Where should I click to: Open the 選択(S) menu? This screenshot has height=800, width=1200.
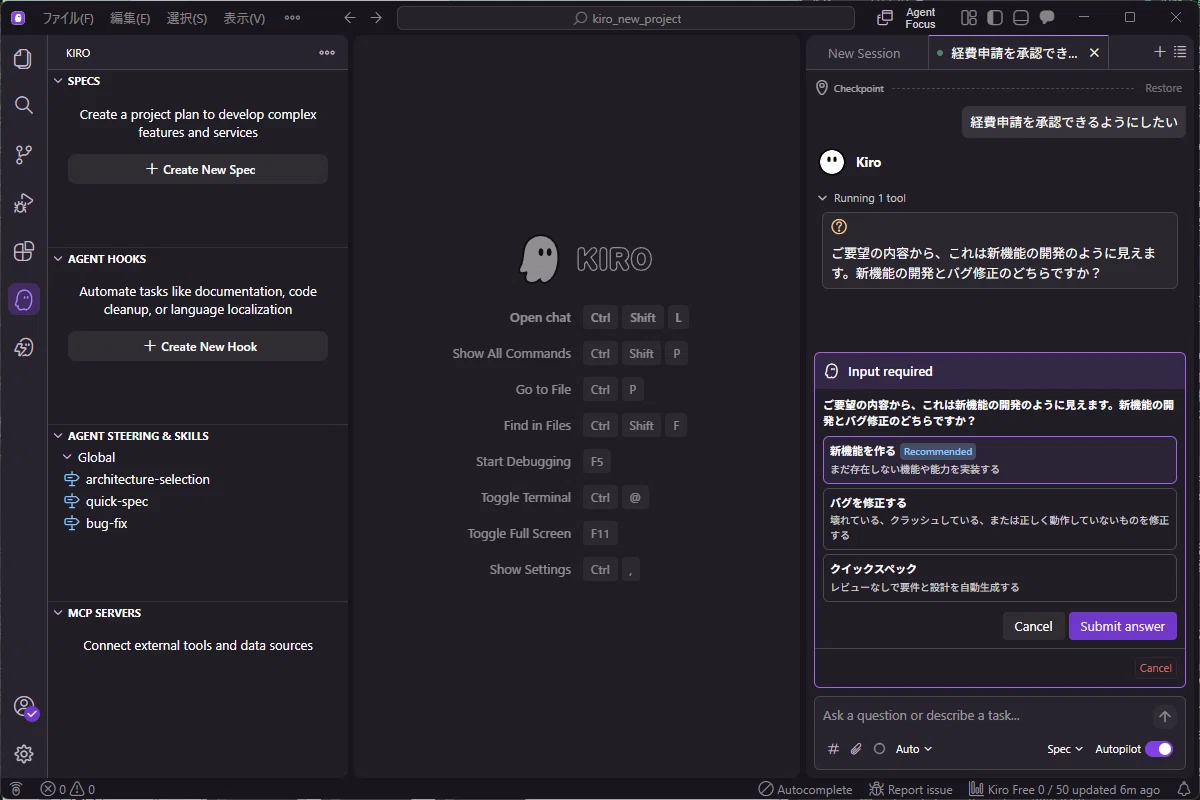click(187, 18)
